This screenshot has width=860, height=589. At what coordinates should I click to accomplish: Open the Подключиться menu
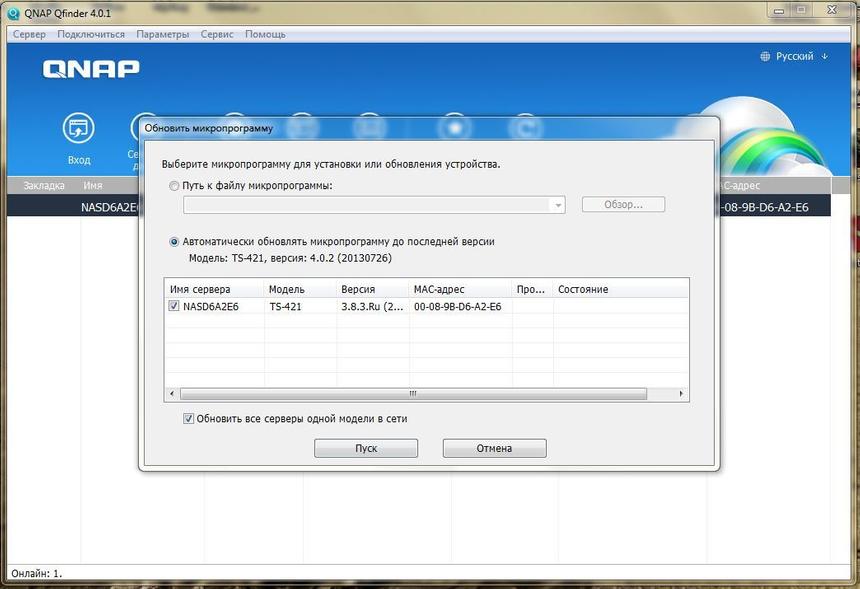(x=91, y=34)
